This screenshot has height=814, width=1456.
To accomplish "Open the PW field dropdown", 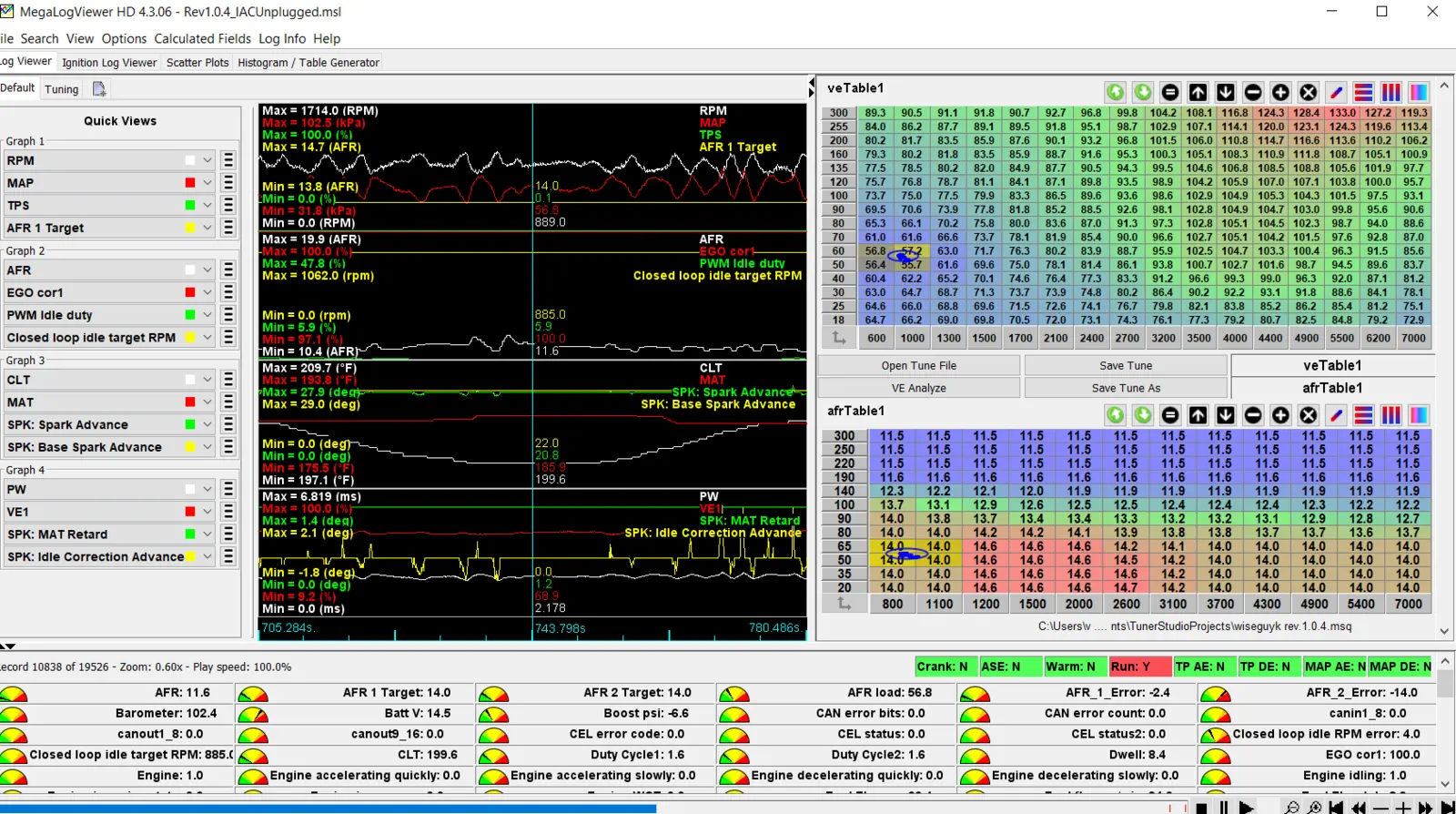I will pos(207,489).
